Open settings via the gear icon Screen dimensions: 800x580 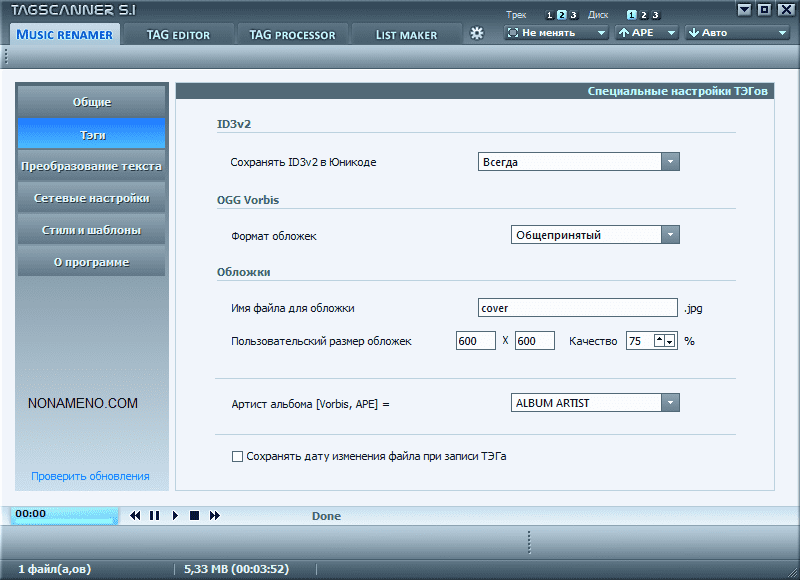(x=477, y=33)
